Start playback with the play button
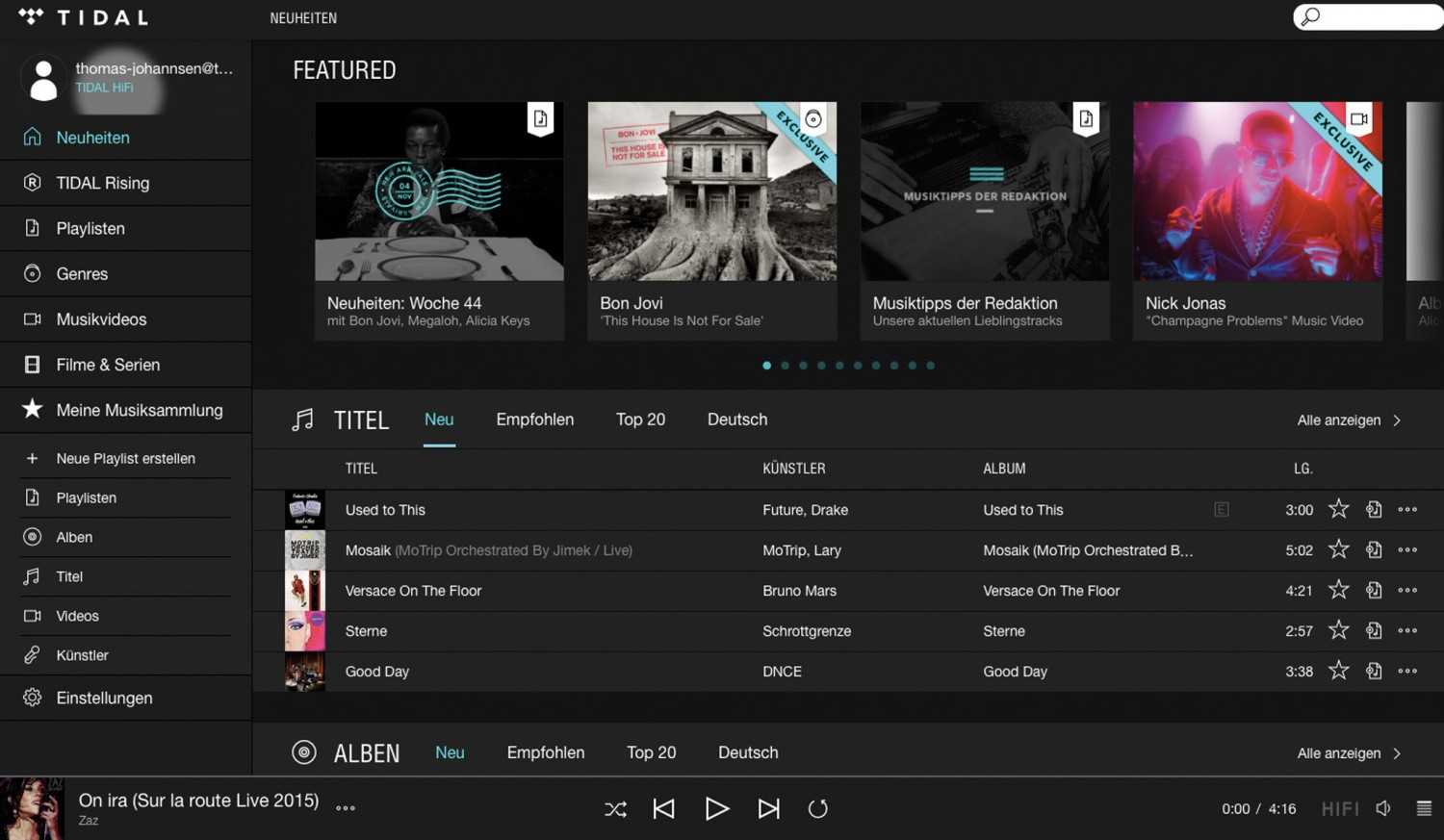 tap(716, 809)
